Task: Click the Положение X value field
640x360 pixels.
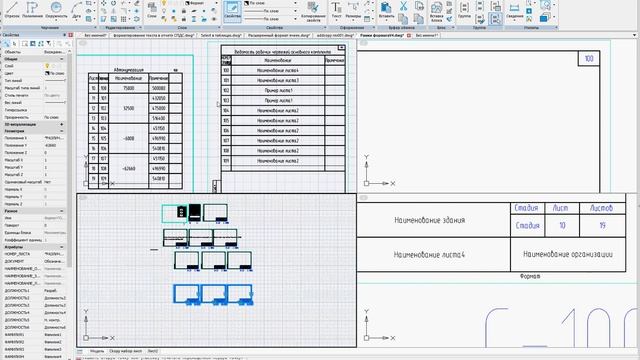Action: [54, 138]
